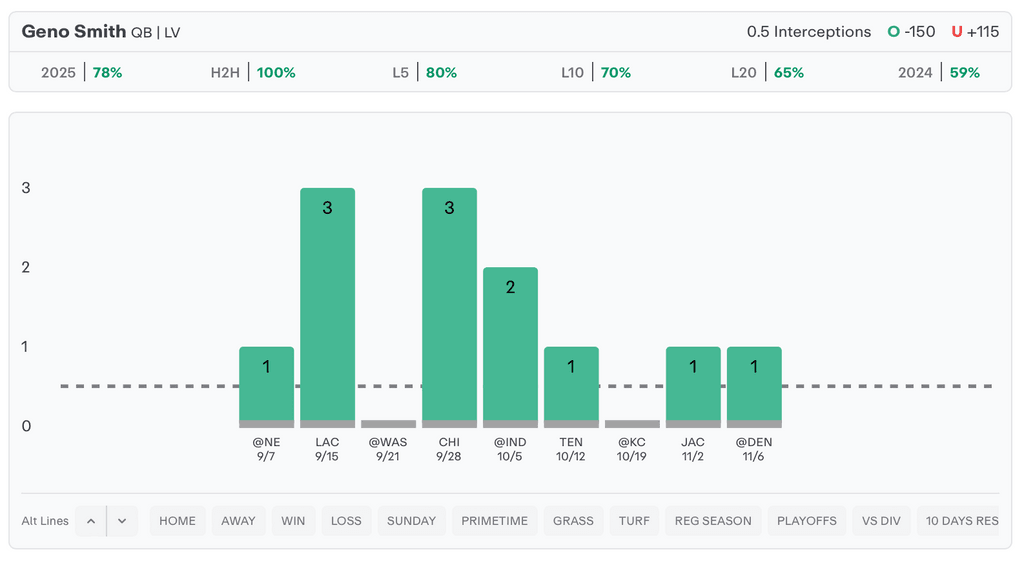Switch to the 2025 season split
Screen dimensions: 1024x563
(x=81, y=73)
